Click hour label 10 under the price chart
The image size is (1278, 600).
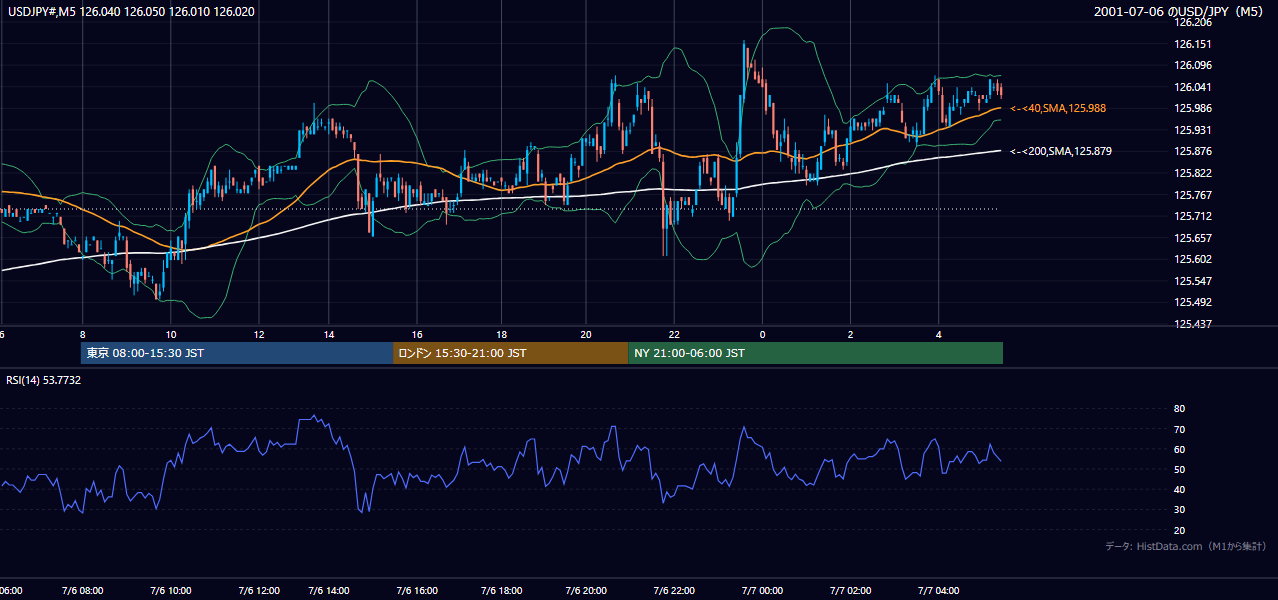point(171,334)
